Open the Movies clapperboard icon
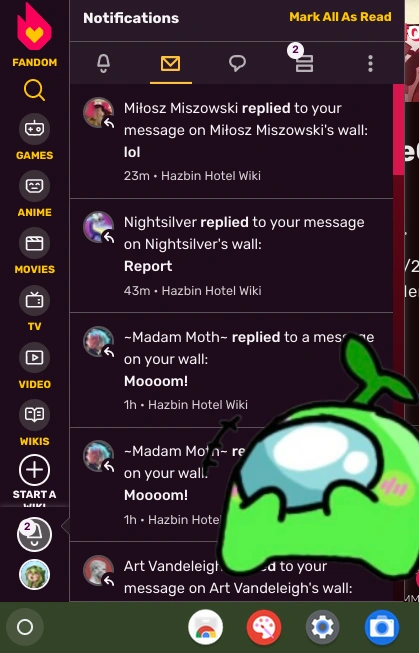419x653 pixels. [34, 243]
